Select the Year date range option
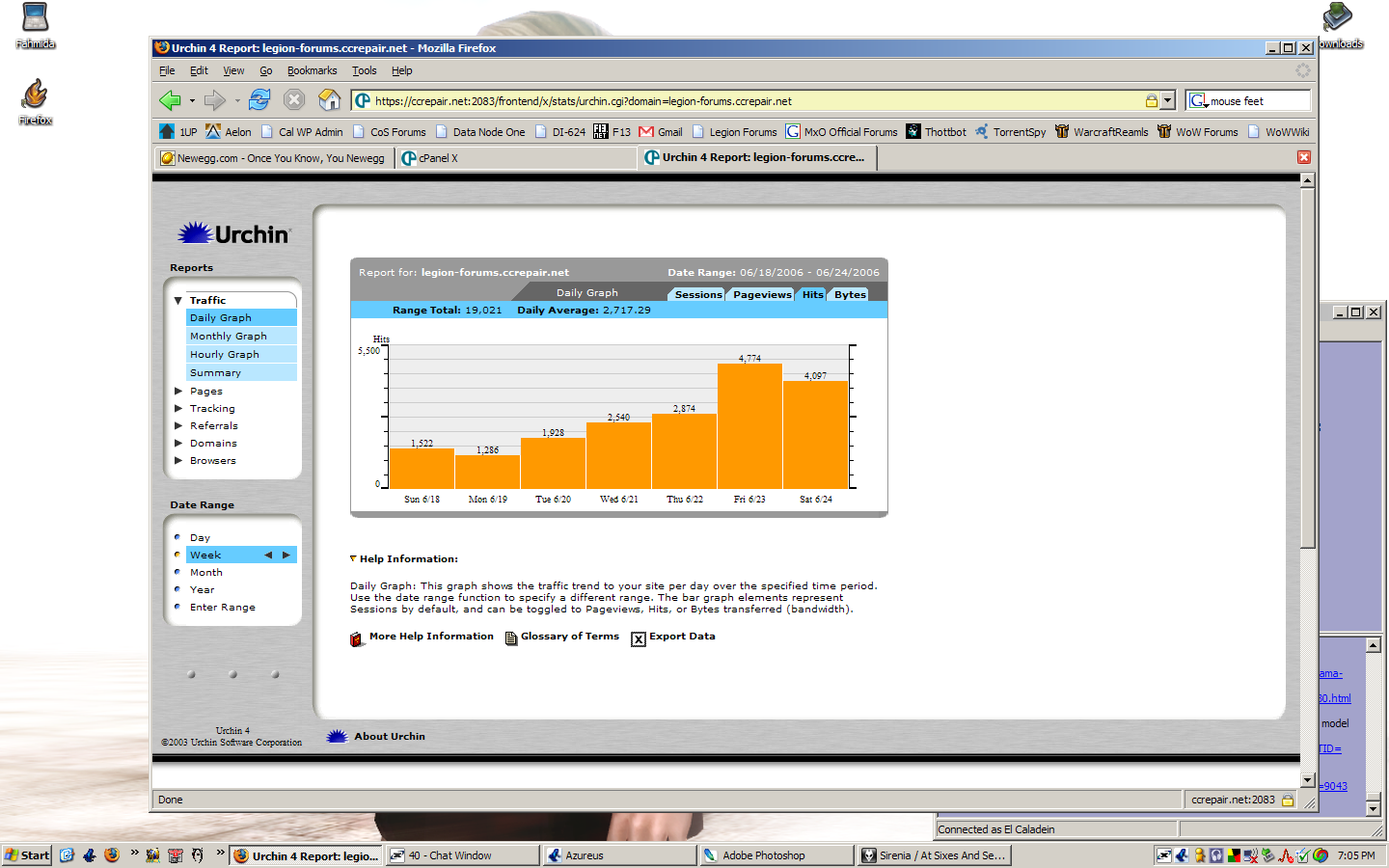This screenshot has height=868, width=1389. coord(202,589)
